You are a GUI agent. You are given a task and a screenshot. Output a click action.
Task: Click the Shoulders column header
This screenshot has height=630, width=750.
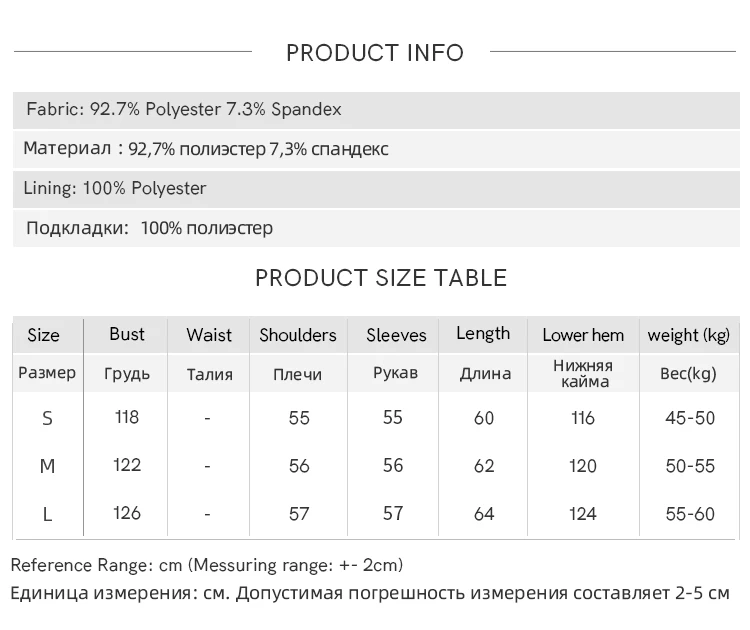(x=298, y=335)
